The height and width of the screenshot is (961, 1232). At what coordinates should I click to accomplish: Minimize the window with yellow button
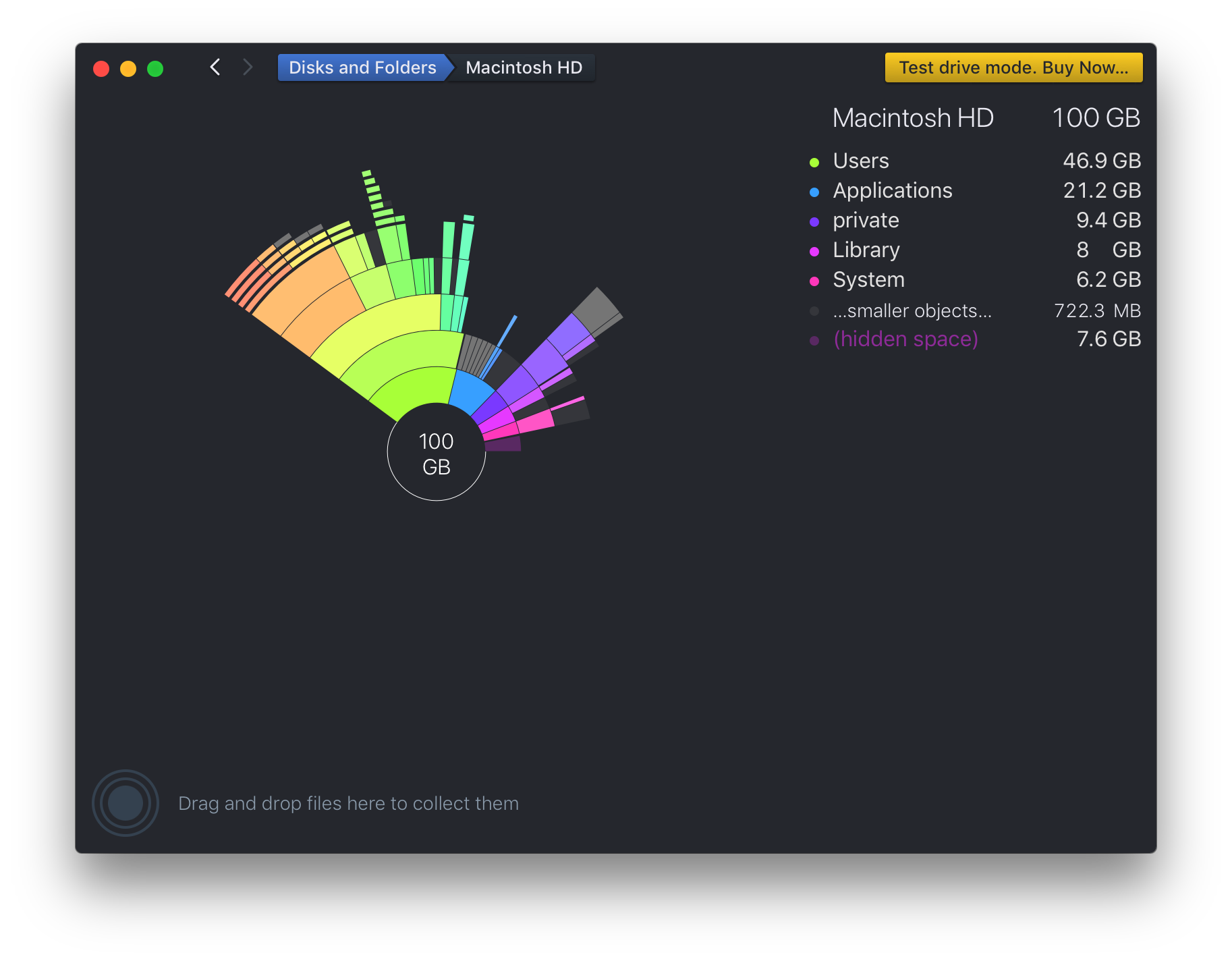(x=128, y=69)
